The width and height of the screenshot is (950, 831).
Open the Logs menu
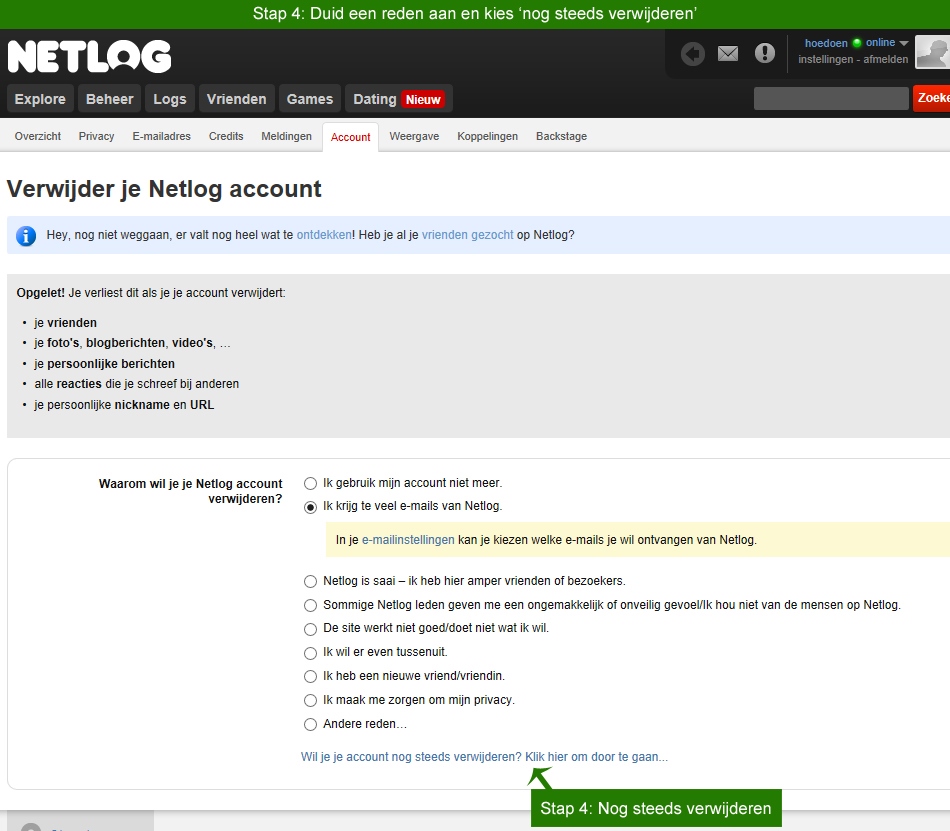click(x=170, y=99)
